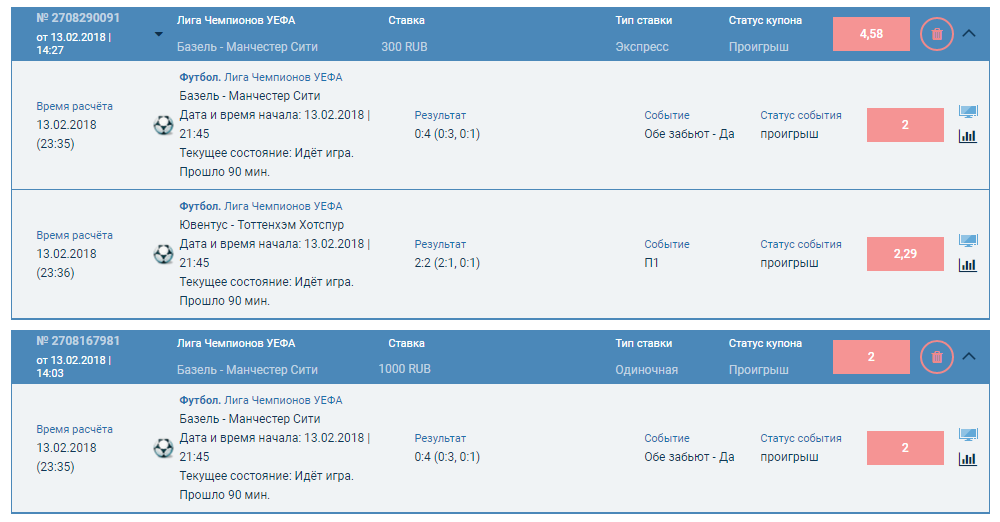Open statistics chart icon for Ювентус - Тоттенхэм
Image resolution: width=1000 pixels, height=522 pixels.
click(x=967, y=265)
